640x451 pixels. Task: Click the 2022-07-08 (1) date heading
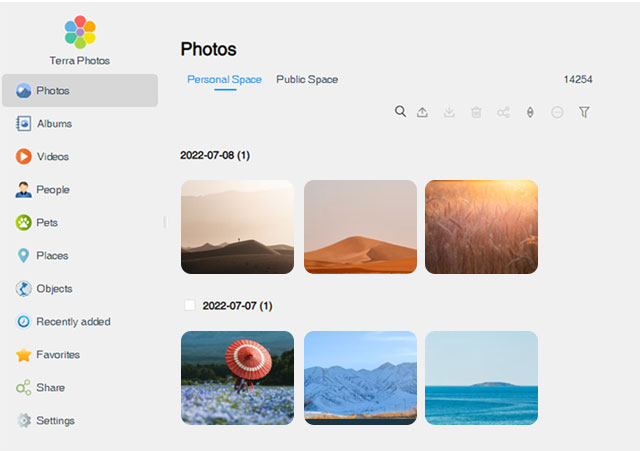(x=215, y=155)
